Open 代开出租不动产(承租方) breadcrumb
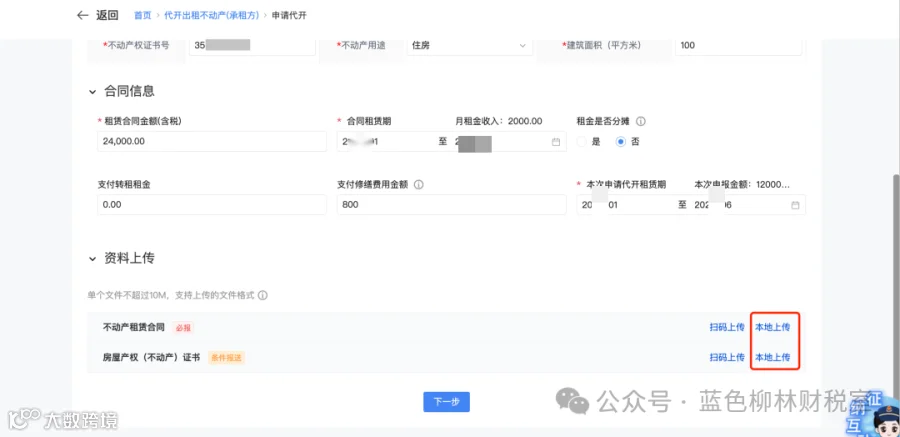The width and height of the screenshot is (900, 437). (x=212, y=16)
